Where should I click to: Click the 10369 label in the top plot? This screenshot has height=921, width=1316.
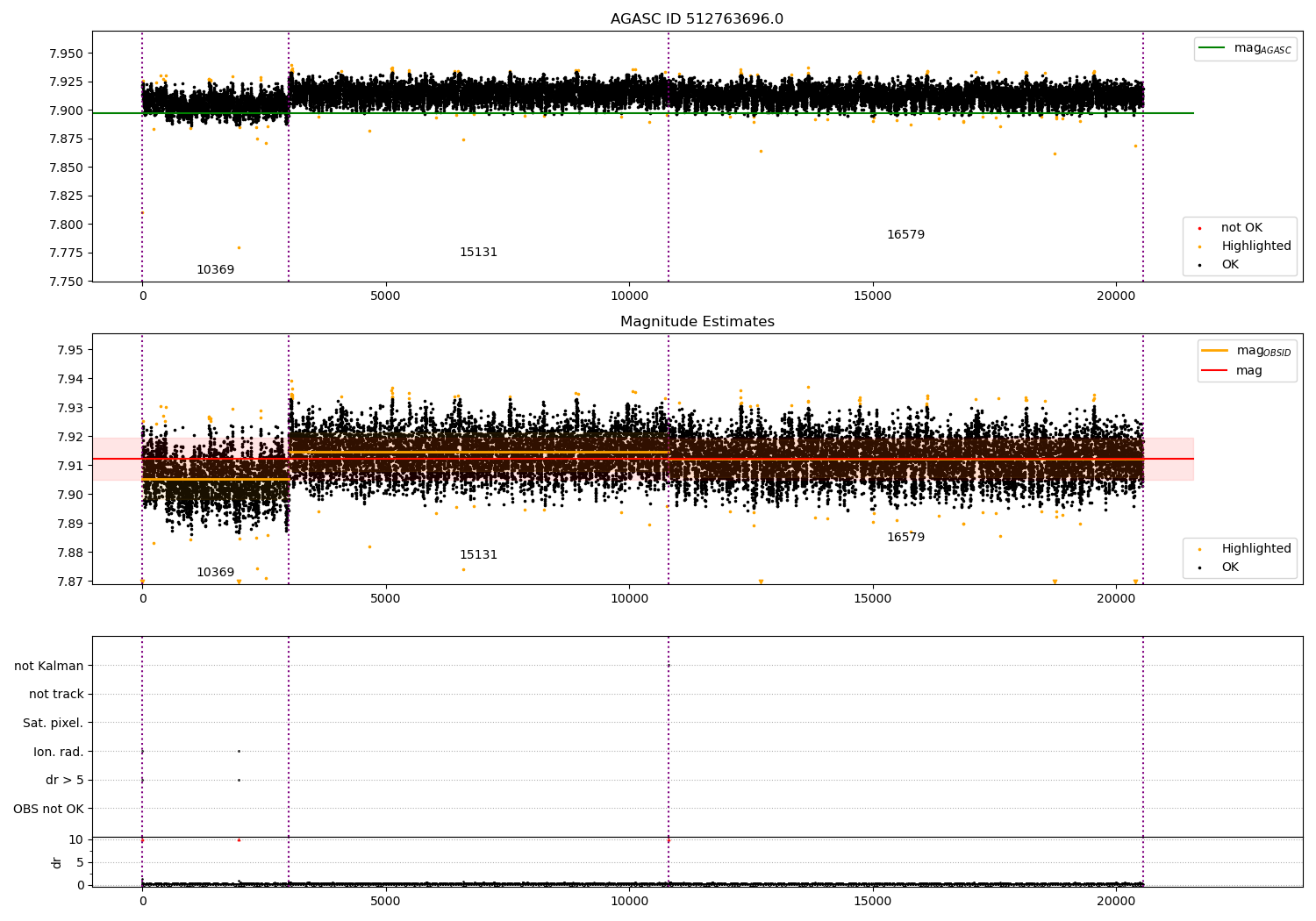215,270
